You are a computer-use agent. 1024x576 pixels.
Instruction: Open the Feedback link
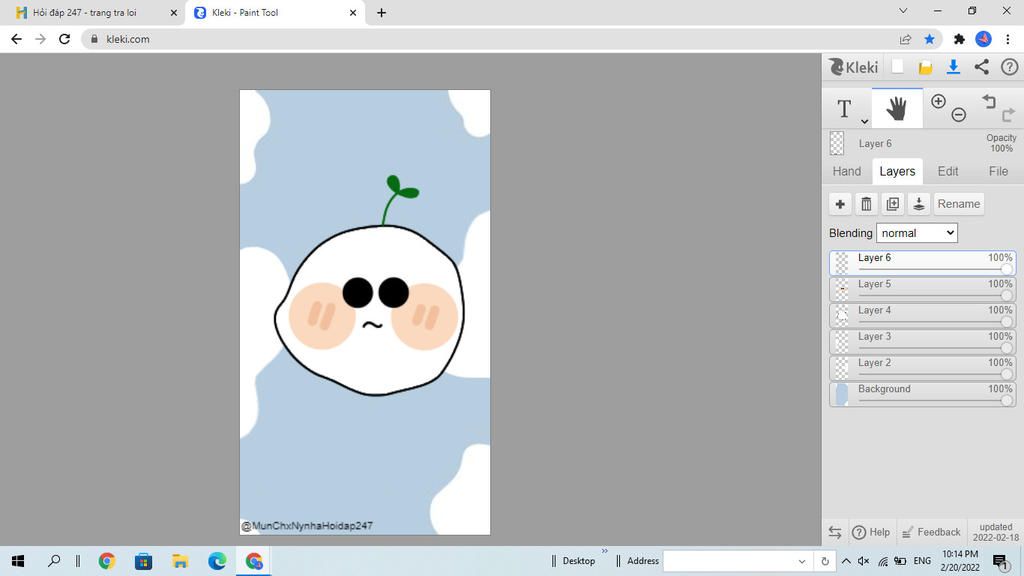click(x=931, y=532)
